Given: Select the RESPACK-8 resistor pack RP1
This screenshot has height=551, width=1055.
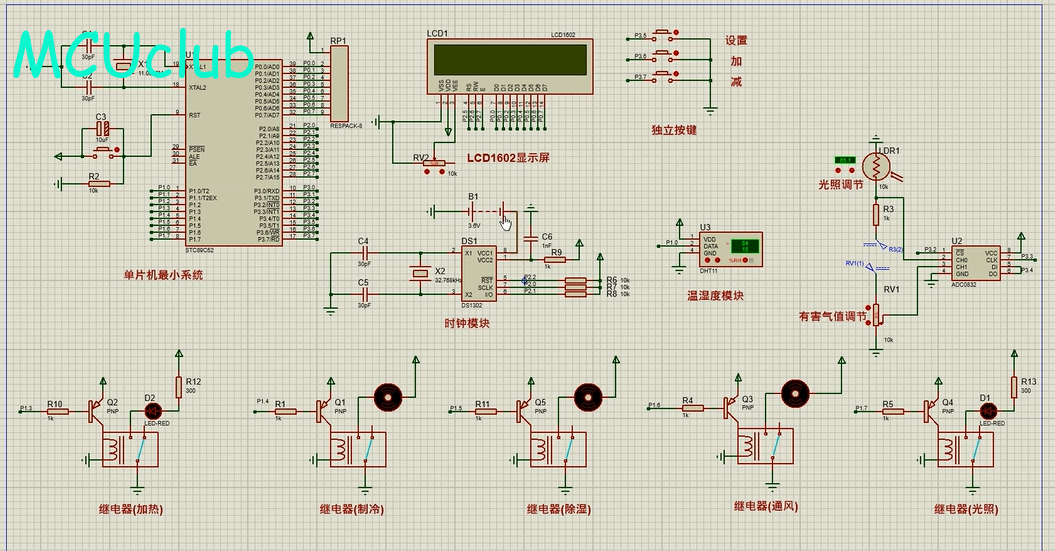Looking at the screenshot, I should [x=338, y=83].
